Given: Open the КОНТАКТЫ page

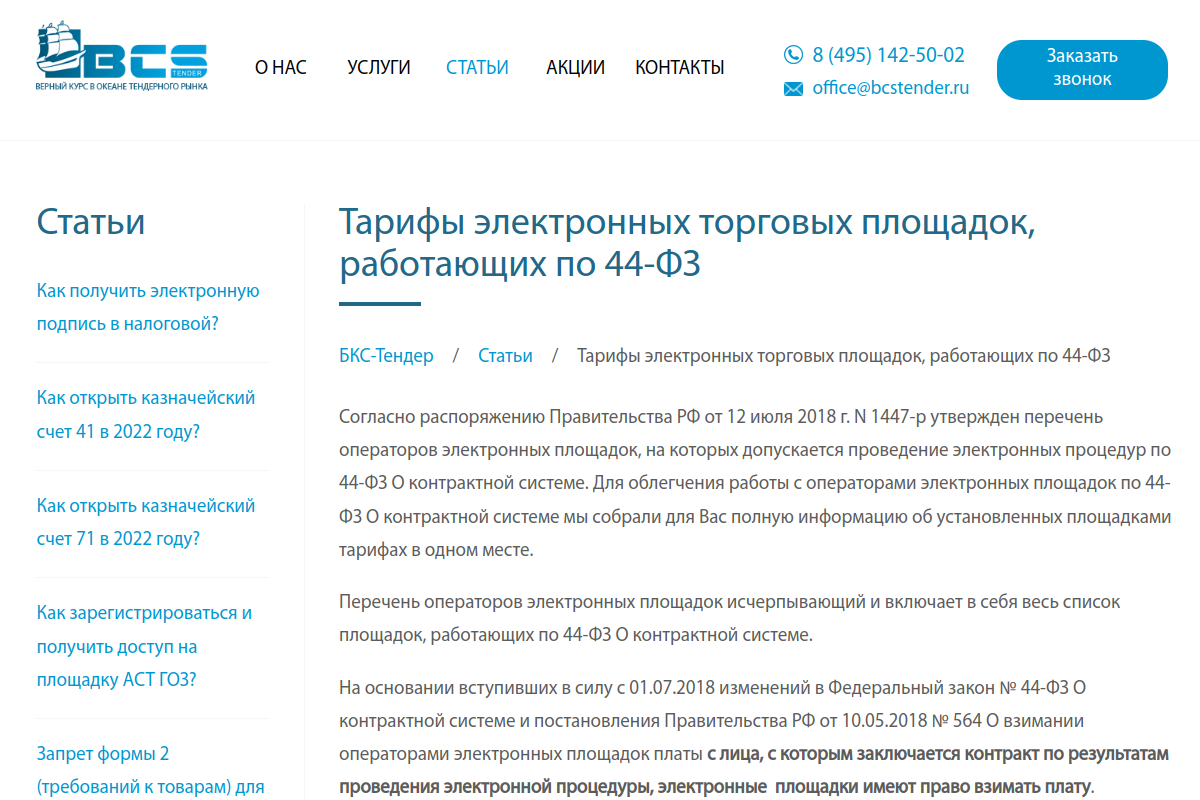Looking at the screenshot, I should pyautogui.click(x=680, y=68).
